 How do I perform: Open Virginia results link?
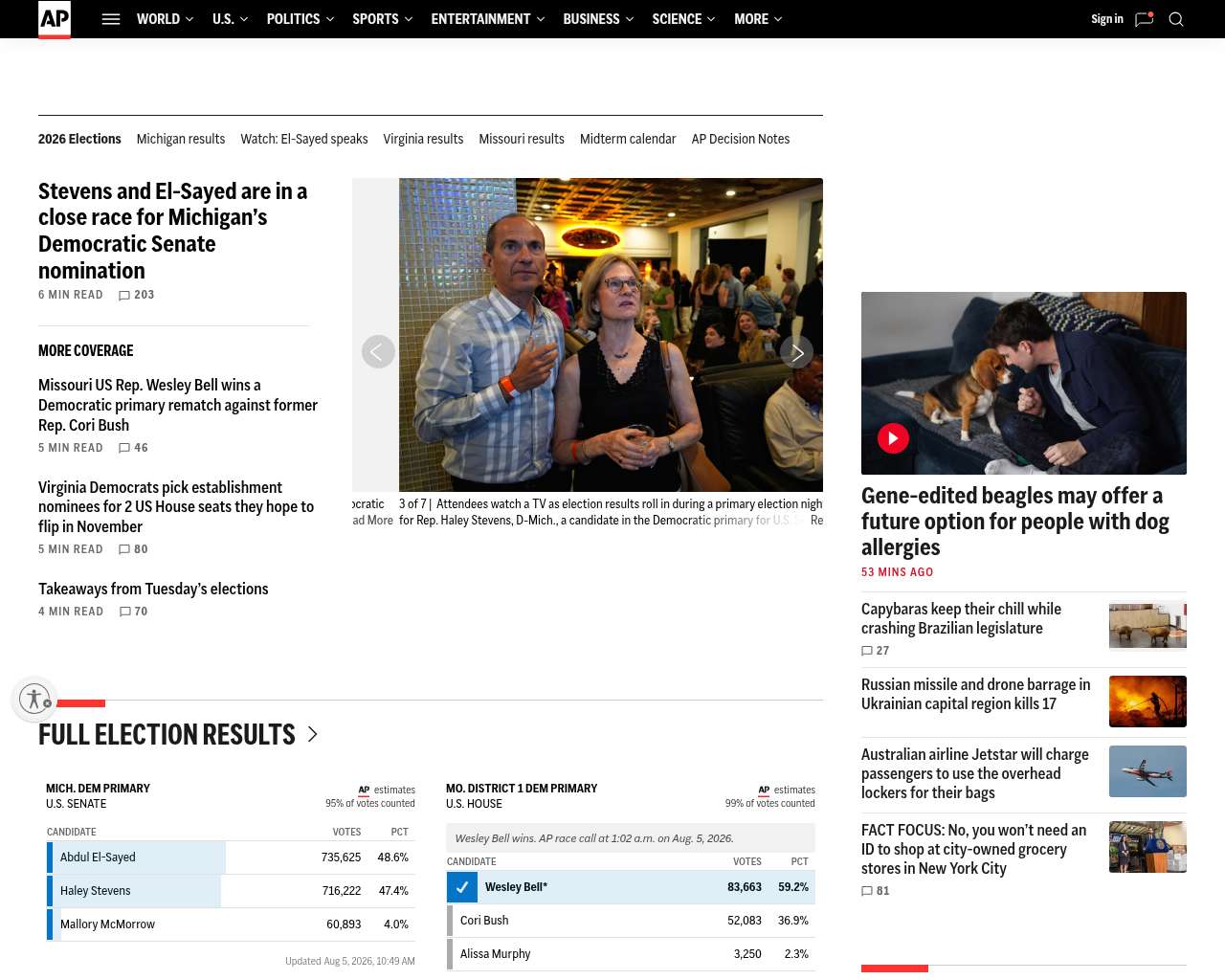click(423, 139)
